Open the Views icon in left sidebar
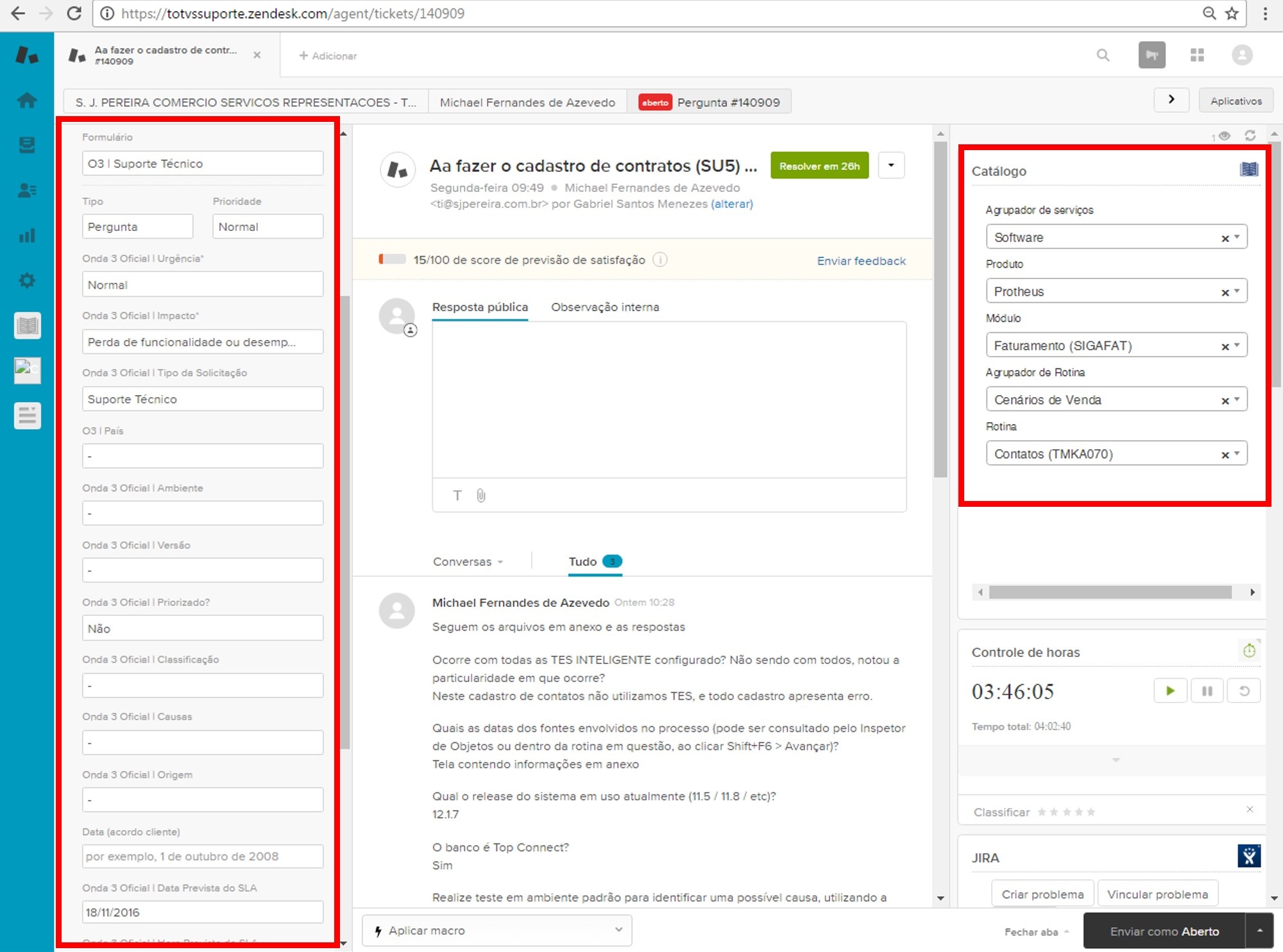The width and height of the screenshot is (1283, 952). point(27,146)
